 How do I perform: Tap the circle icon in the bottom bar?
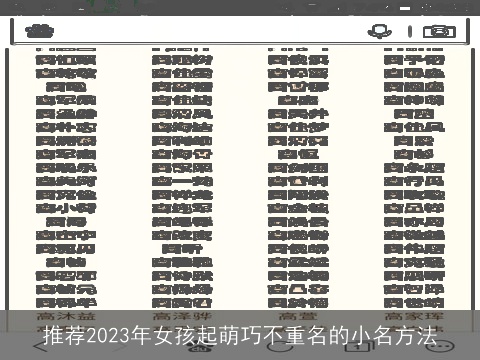[280, 347]
